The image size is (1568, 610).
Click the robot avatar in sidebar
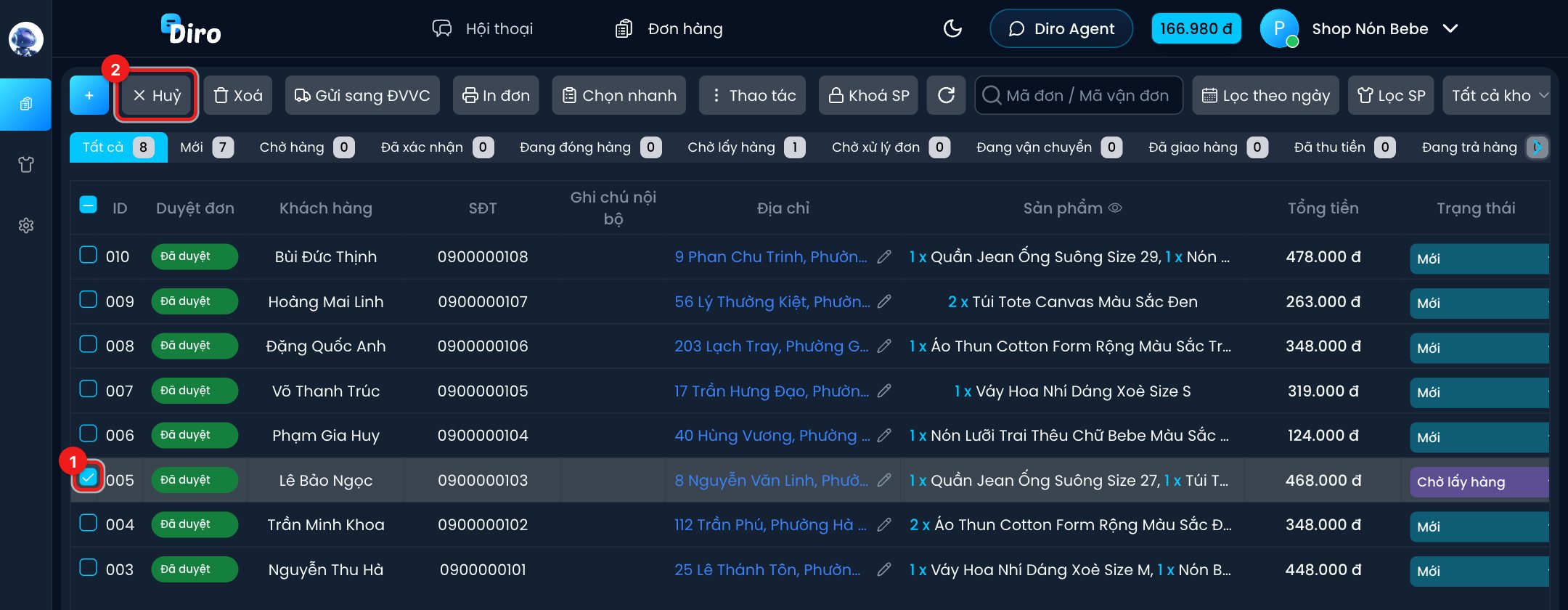pyautogui.click(x=26, y=38)
